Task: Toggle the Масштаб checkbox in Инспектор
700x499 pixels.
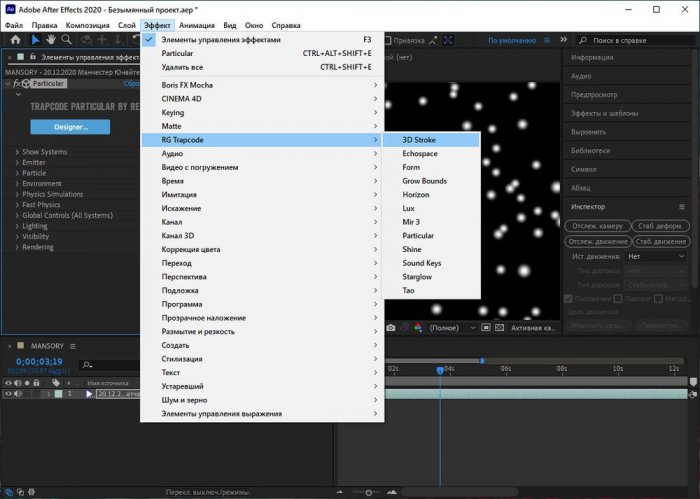Action: click(x=658, y=298)
